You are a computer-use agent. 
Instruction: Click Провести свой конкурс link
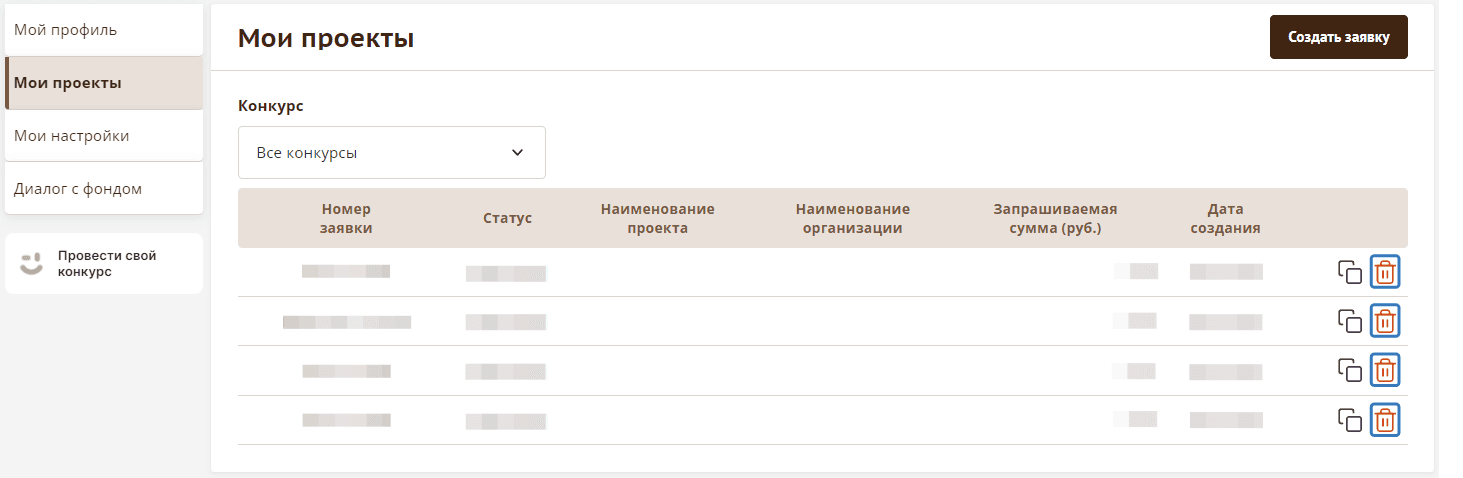pyautogui.click(x=107, y=263)
